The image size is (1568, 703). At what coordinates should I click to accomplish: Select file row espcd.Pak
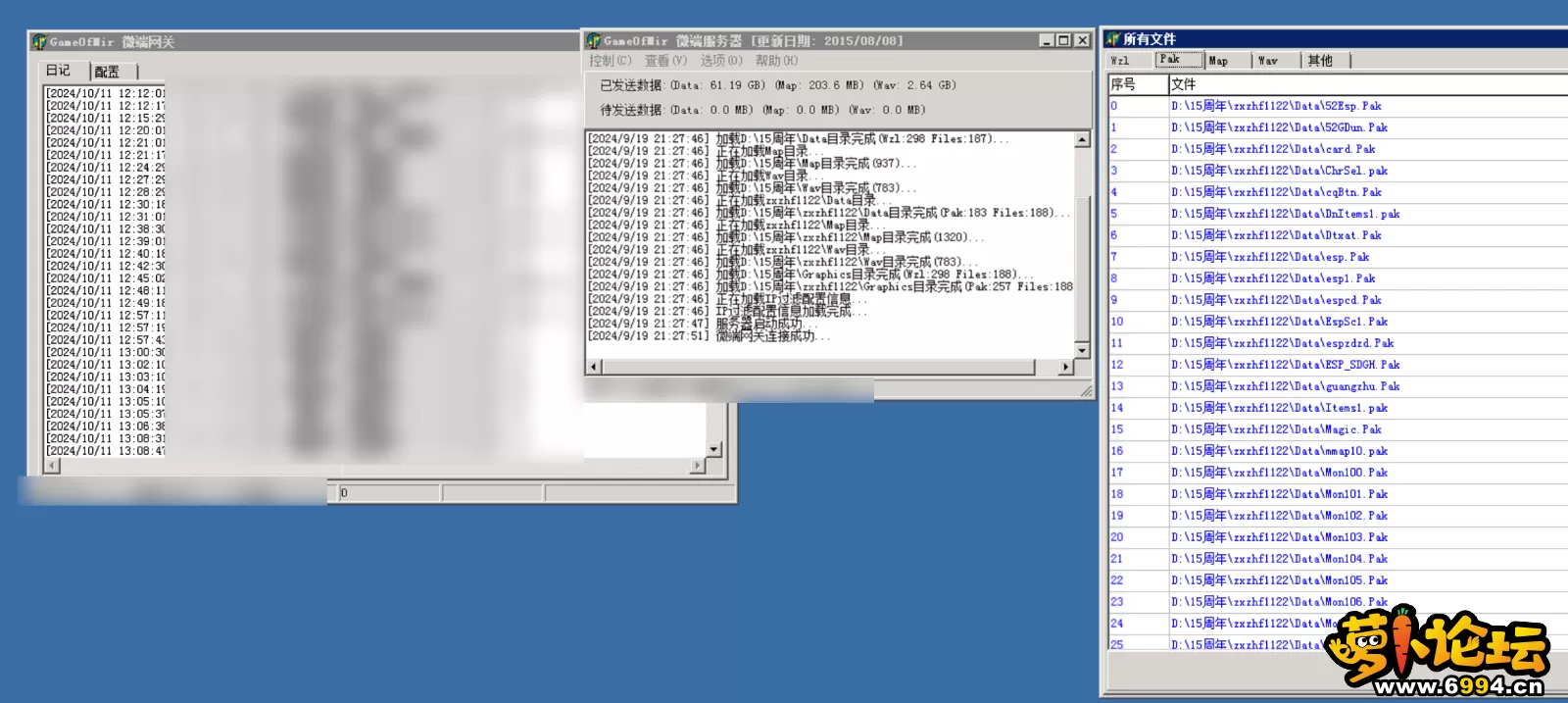[x=1338, y=300]
